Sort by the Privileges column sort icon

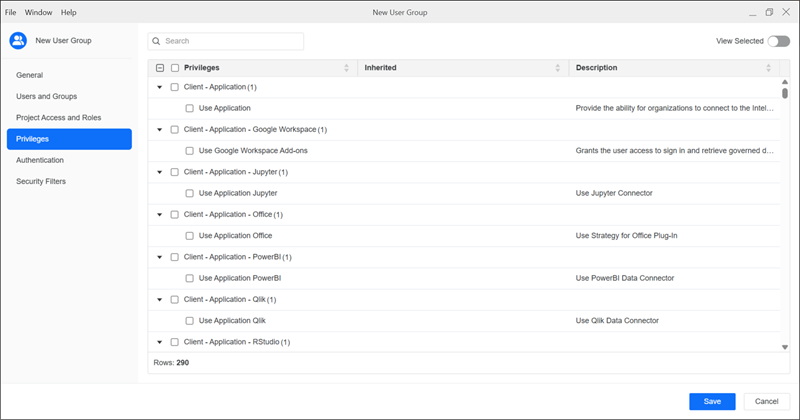(347, 68)
